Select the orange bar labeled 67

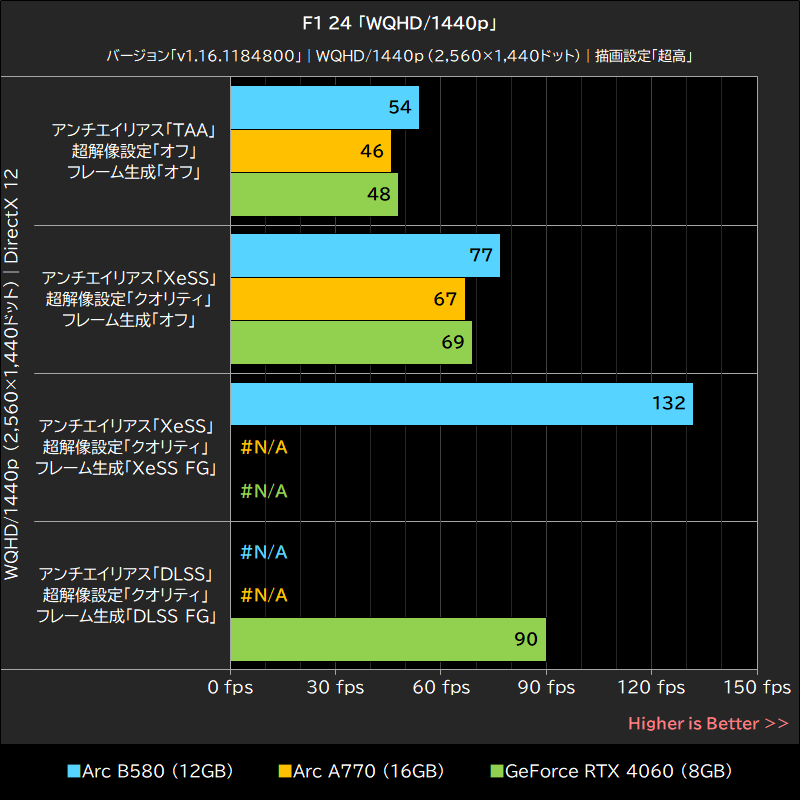coord(347,299)
